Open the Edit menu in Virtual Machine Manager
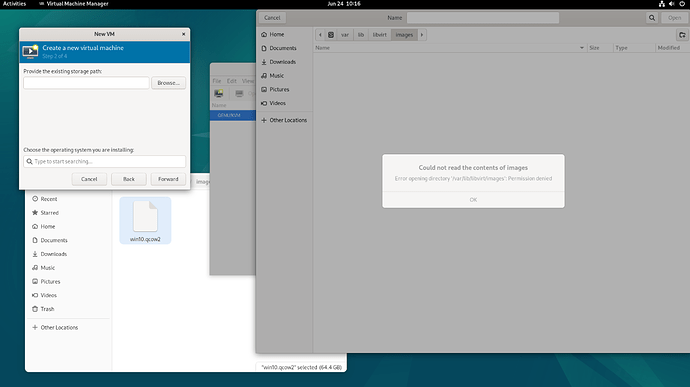This screenshot has width=690, height=387. pyautogui.click(x=232, y=81)
